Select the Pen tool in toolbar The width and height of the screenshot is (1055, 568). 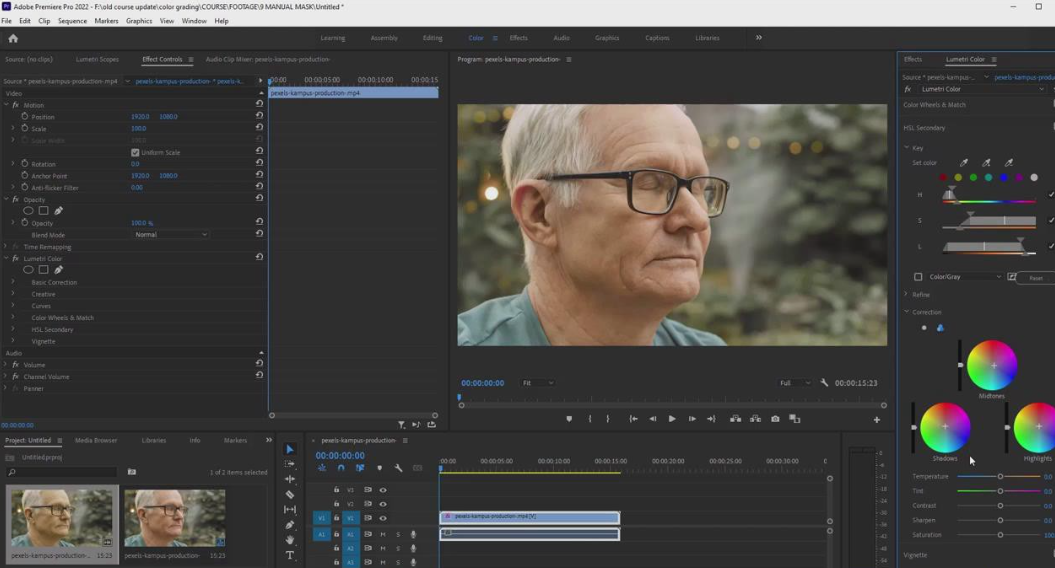[x=290, y=525]
